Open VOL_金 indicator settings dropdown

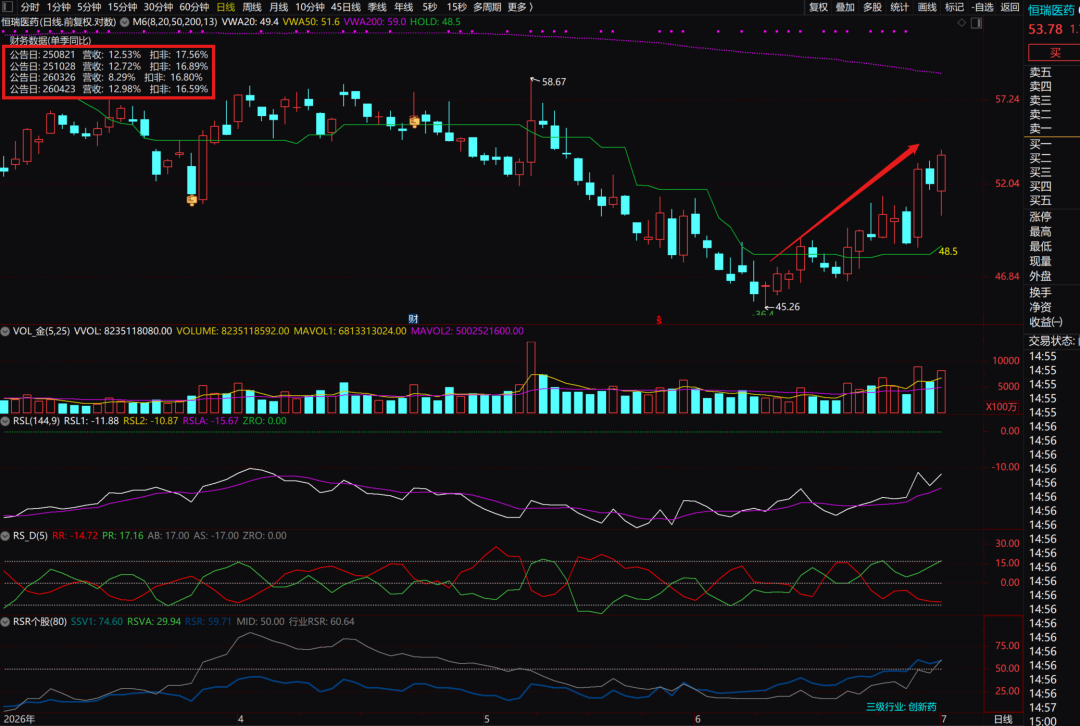tap(6, 331)
